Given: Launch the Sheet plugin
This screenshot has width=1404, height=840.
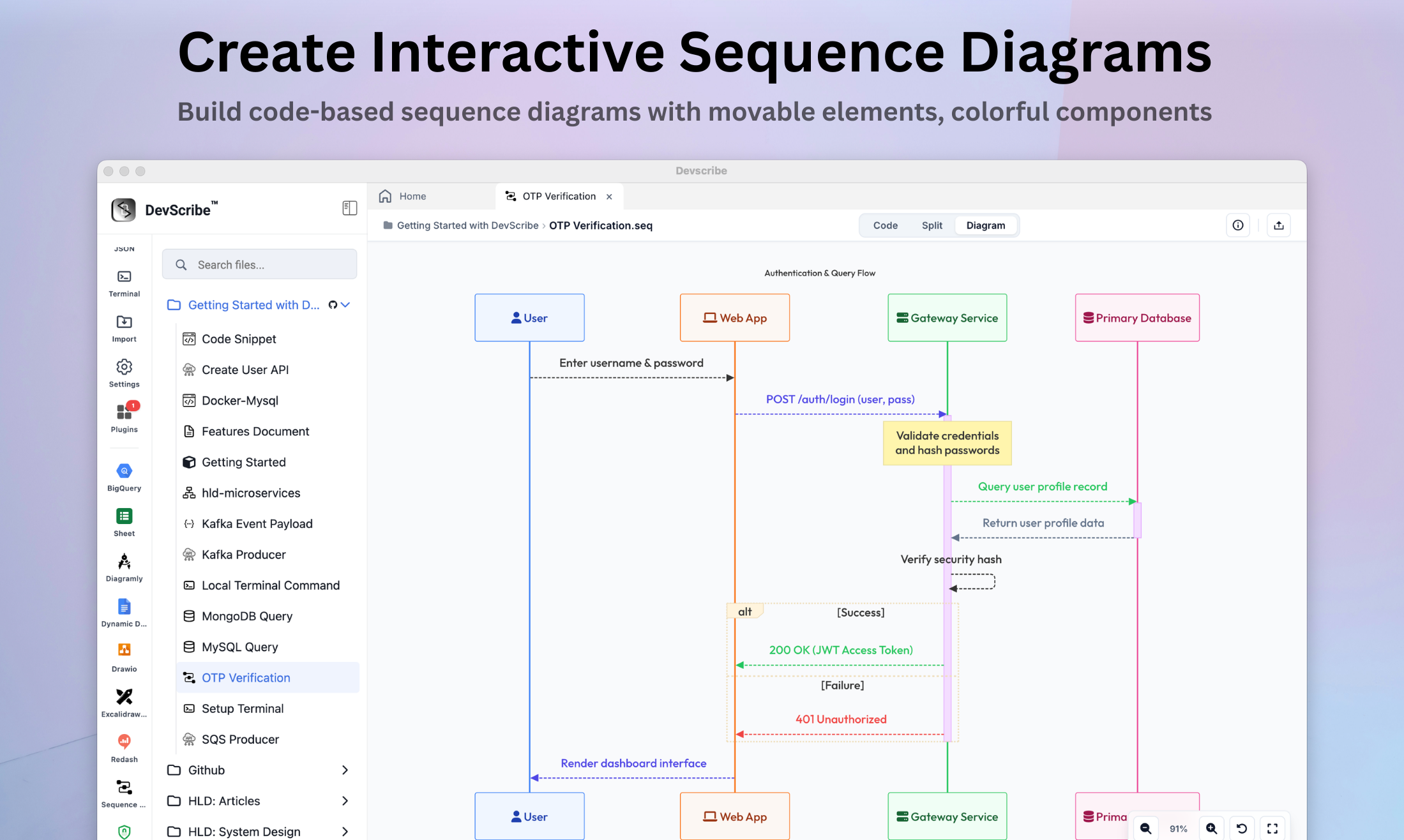Looking at the screenshot, I should click(x=124, y=523).
